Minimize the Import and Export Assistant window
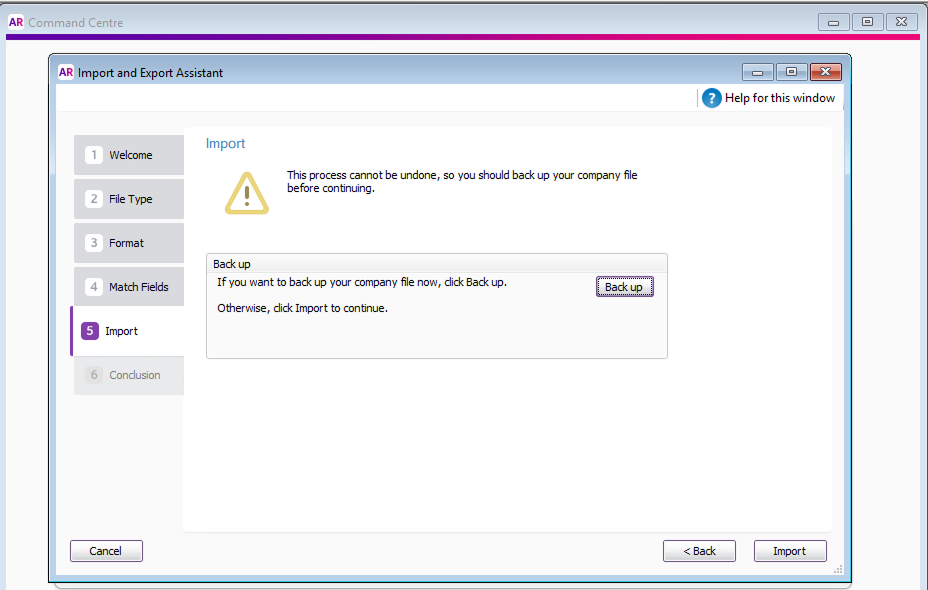The height and width of the screenshot is (590, 928). (x=758, y=72)
